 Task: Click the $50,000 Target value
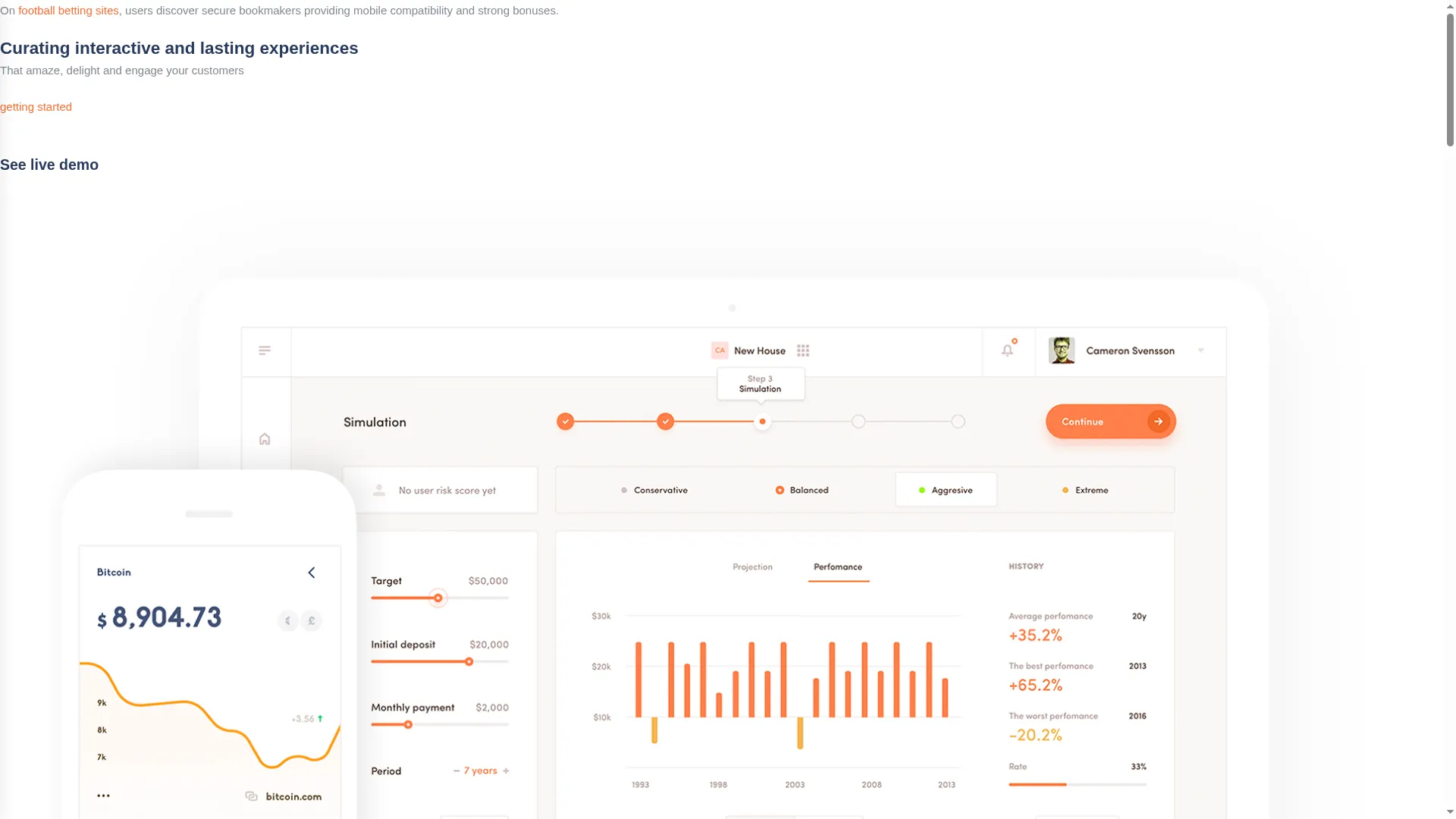(488, 582)
